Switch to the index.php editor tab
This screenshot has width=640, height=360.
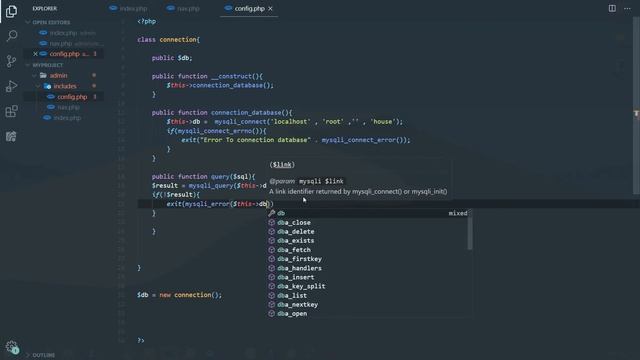(x=129, y=8)
